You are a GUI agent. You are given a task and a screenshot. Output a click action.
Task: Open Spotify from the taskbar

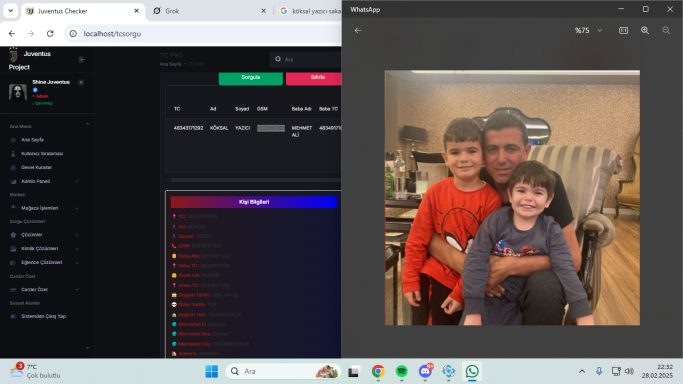(402, 371)
